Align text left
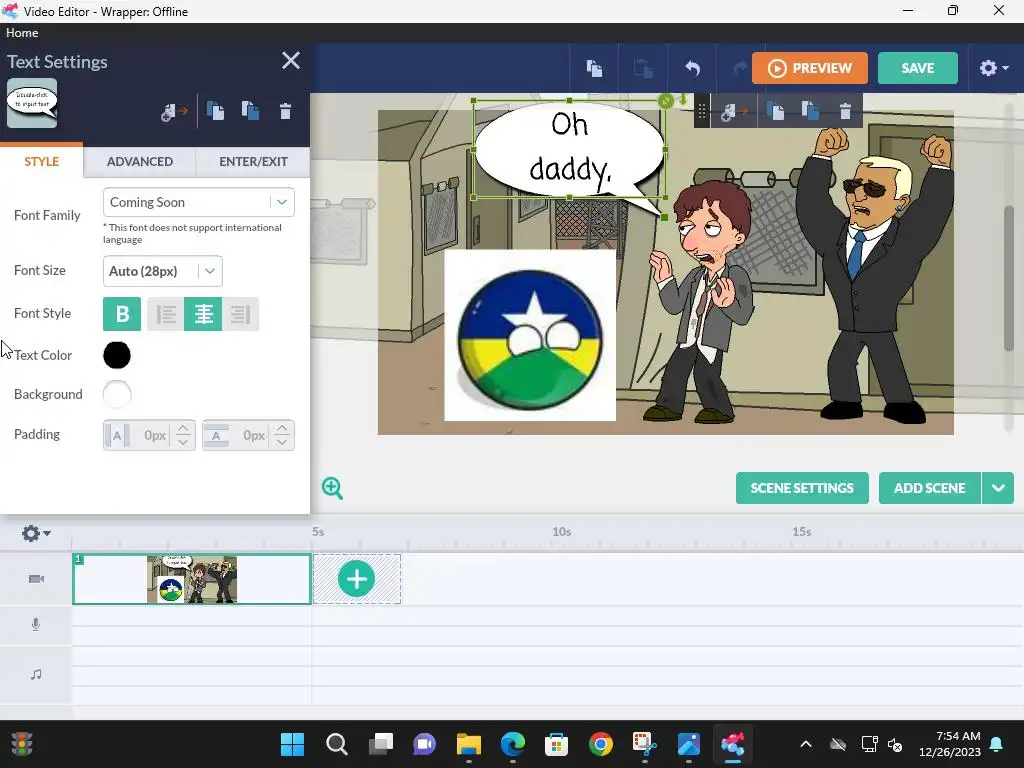Image resolution: width=1024 pixels, height=768 pixels. pyautogui.click(x=166, y=314)
